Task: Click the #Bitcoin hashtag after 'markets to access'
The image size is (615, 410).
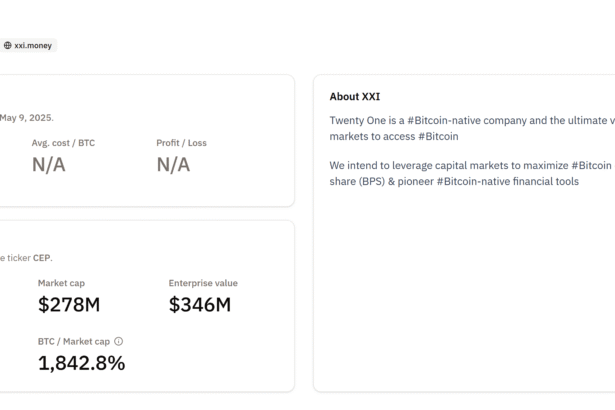Action: pyautogui.click(x=438, y=136)
